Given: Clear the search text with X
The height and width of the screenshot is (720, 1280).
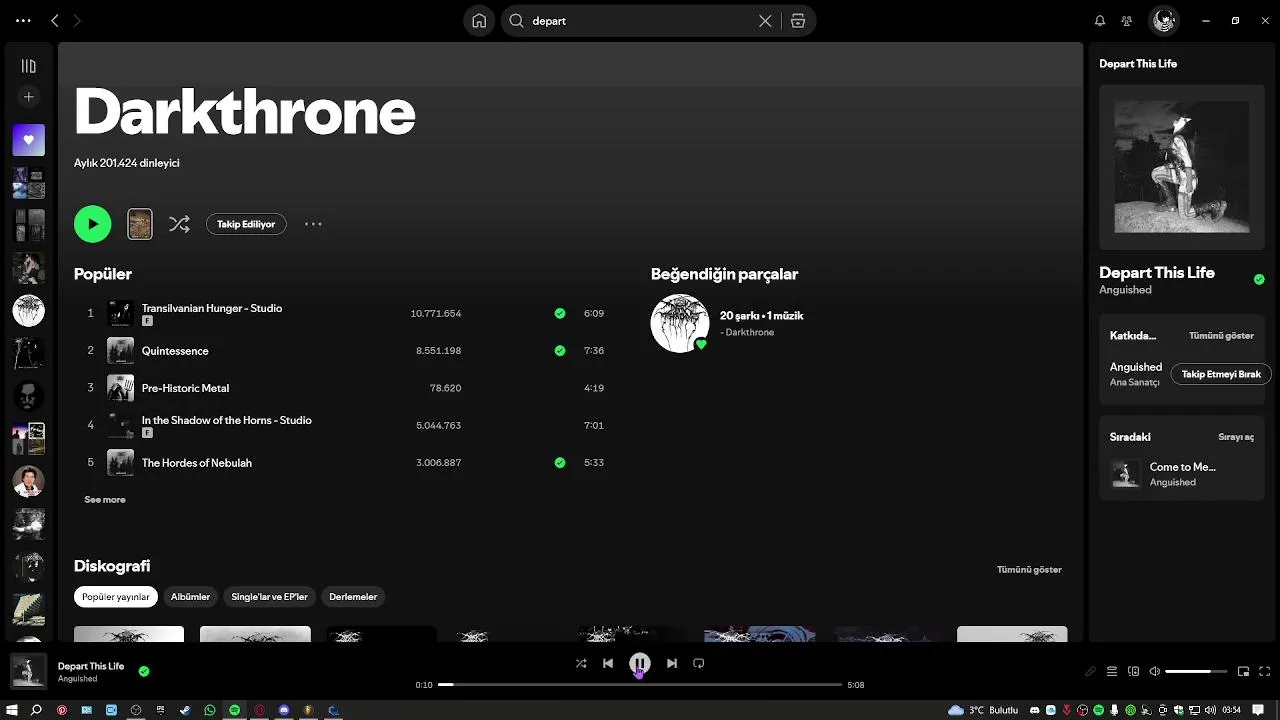Looking at the screenshot, I should pos(765,21).
